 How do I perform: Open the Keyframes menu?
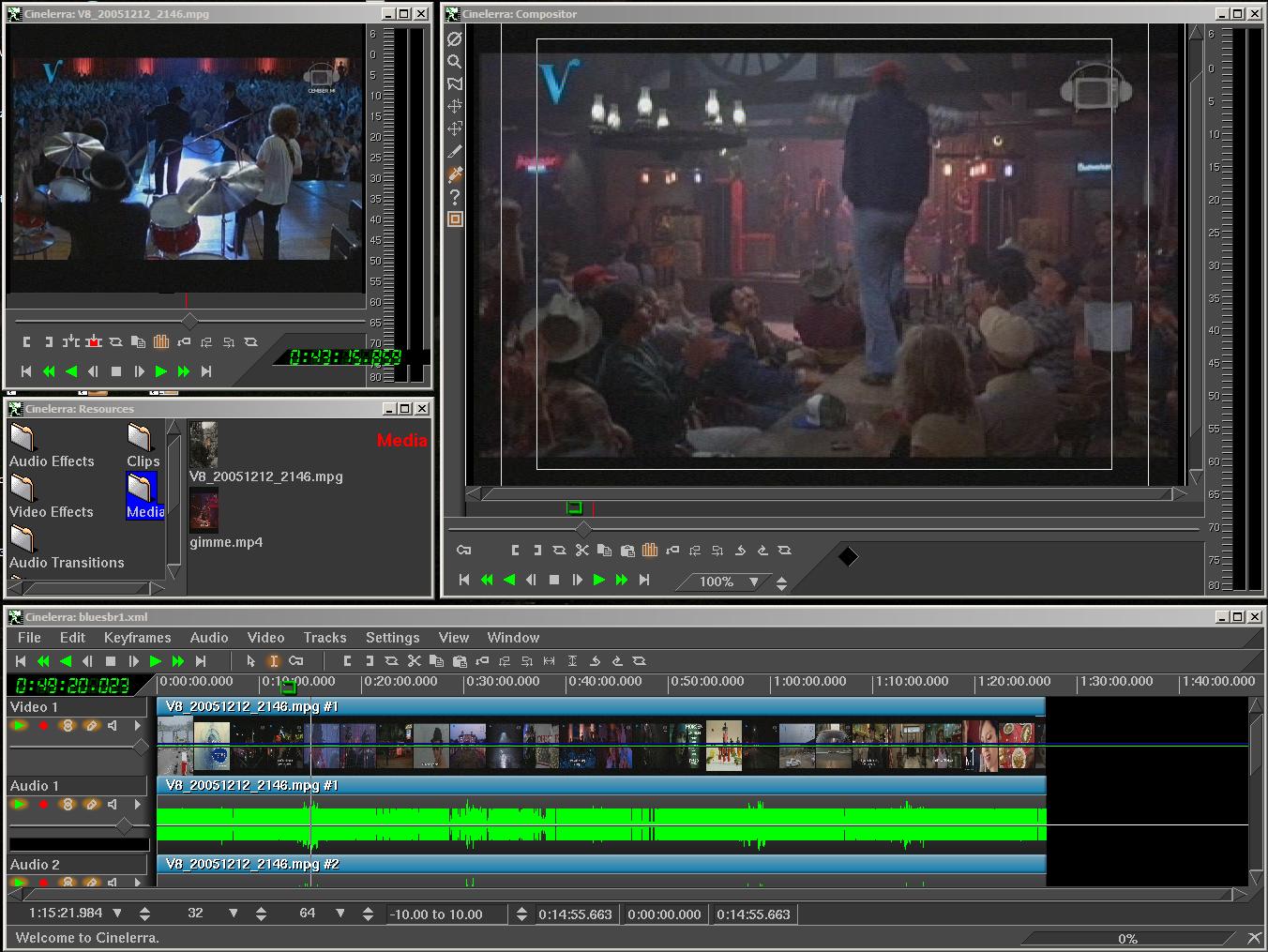137,638
